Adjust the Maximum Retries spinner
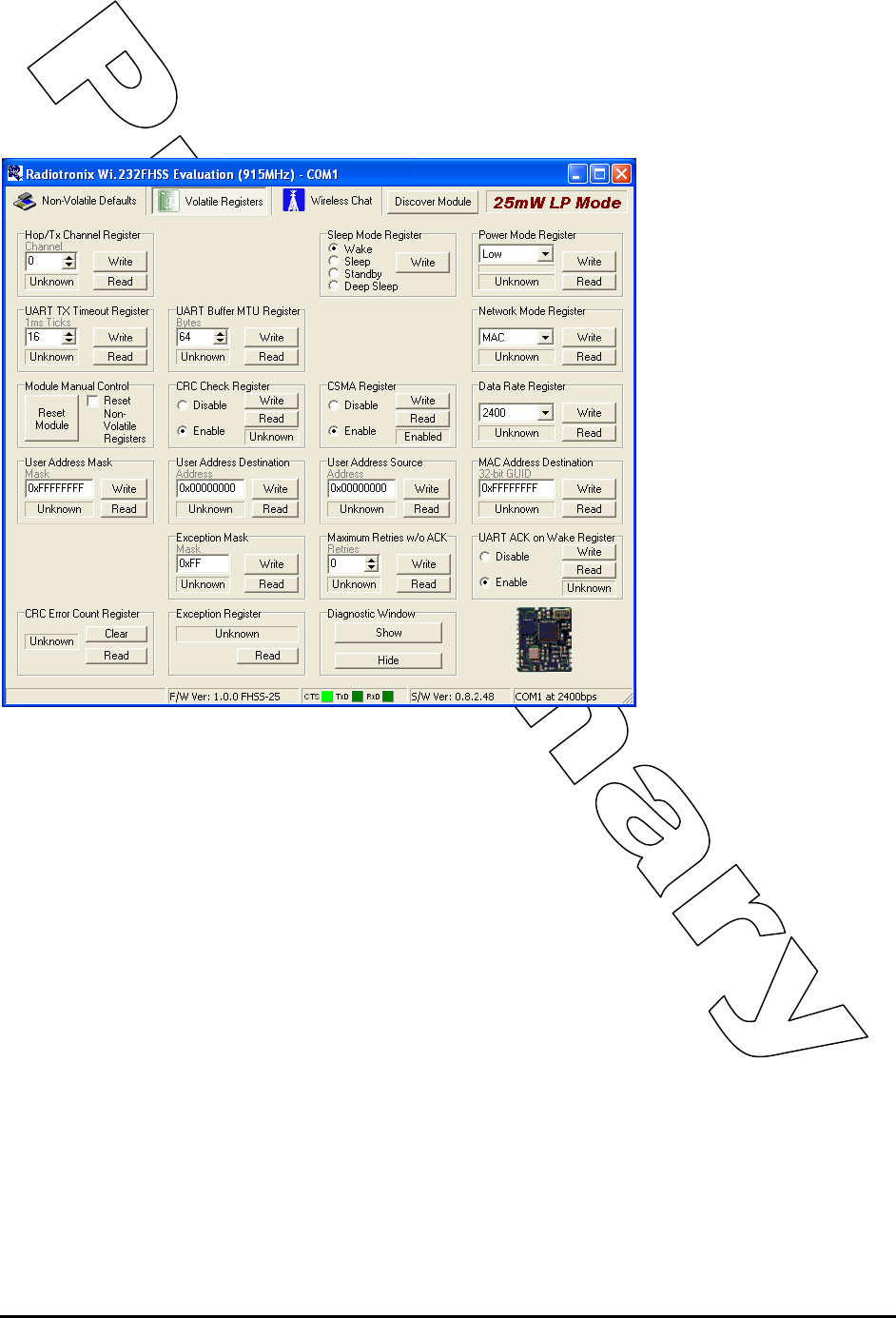This screenshot has width=896, height=1318. click(372, 563)
